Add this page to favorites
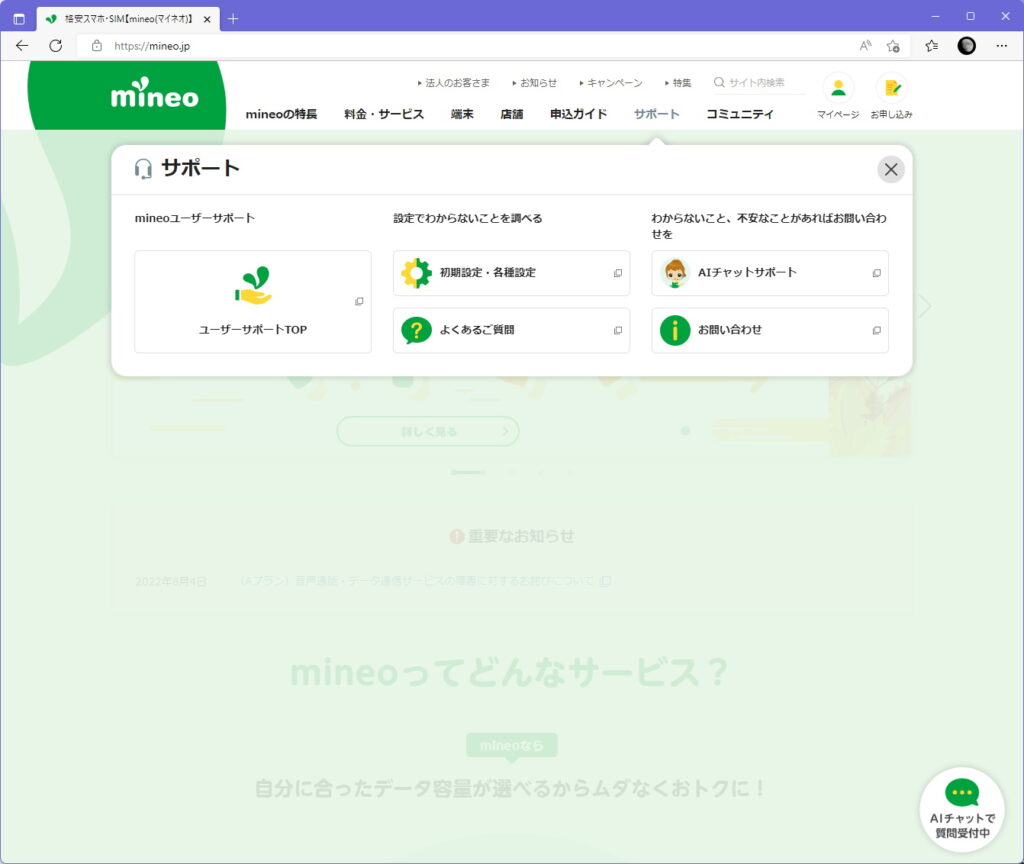The width and height of the screenshot is (1024, 864). coord(893,46)
